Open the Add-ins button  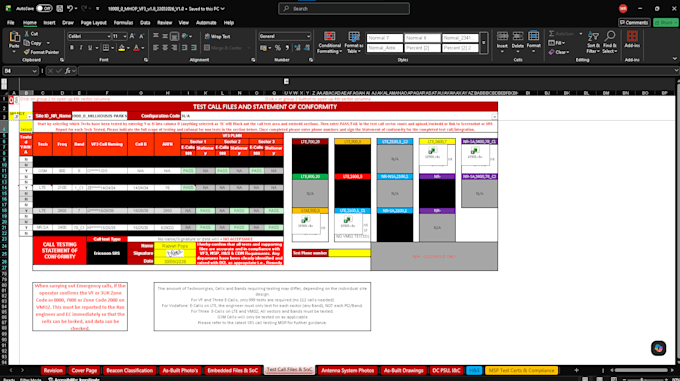point(632,40)
